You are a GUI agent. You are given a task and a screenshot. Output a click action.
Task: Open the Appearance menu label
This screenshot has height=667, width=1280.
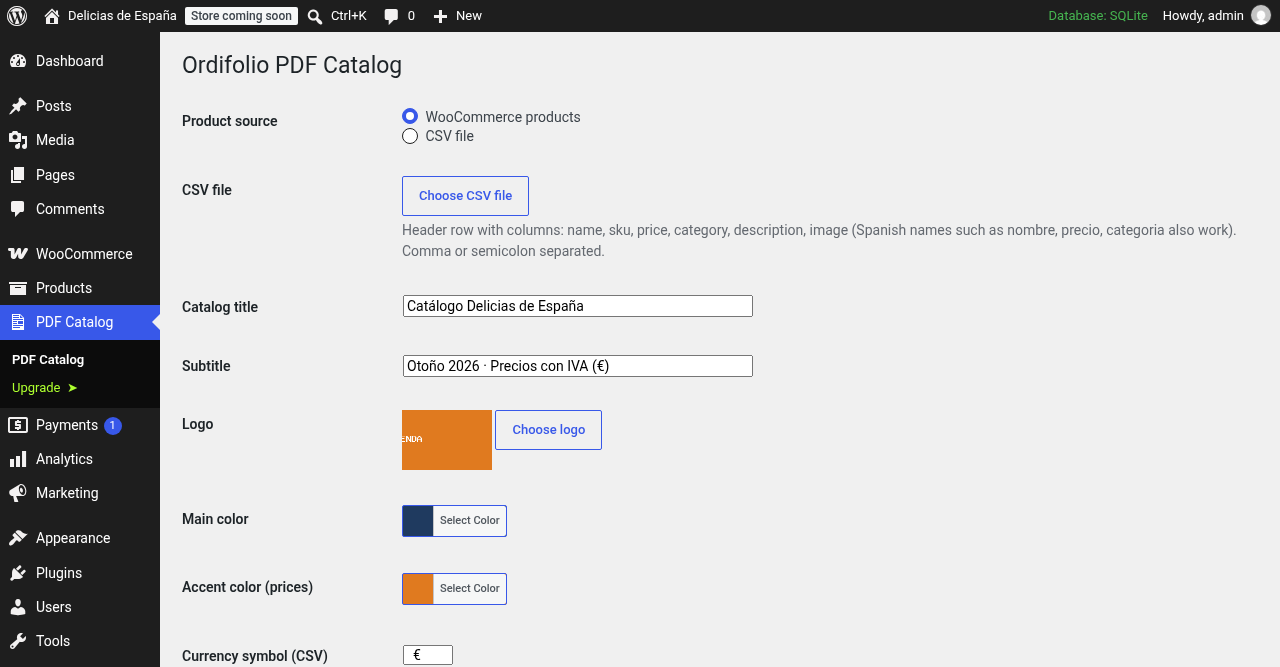[x=73, y=538]
